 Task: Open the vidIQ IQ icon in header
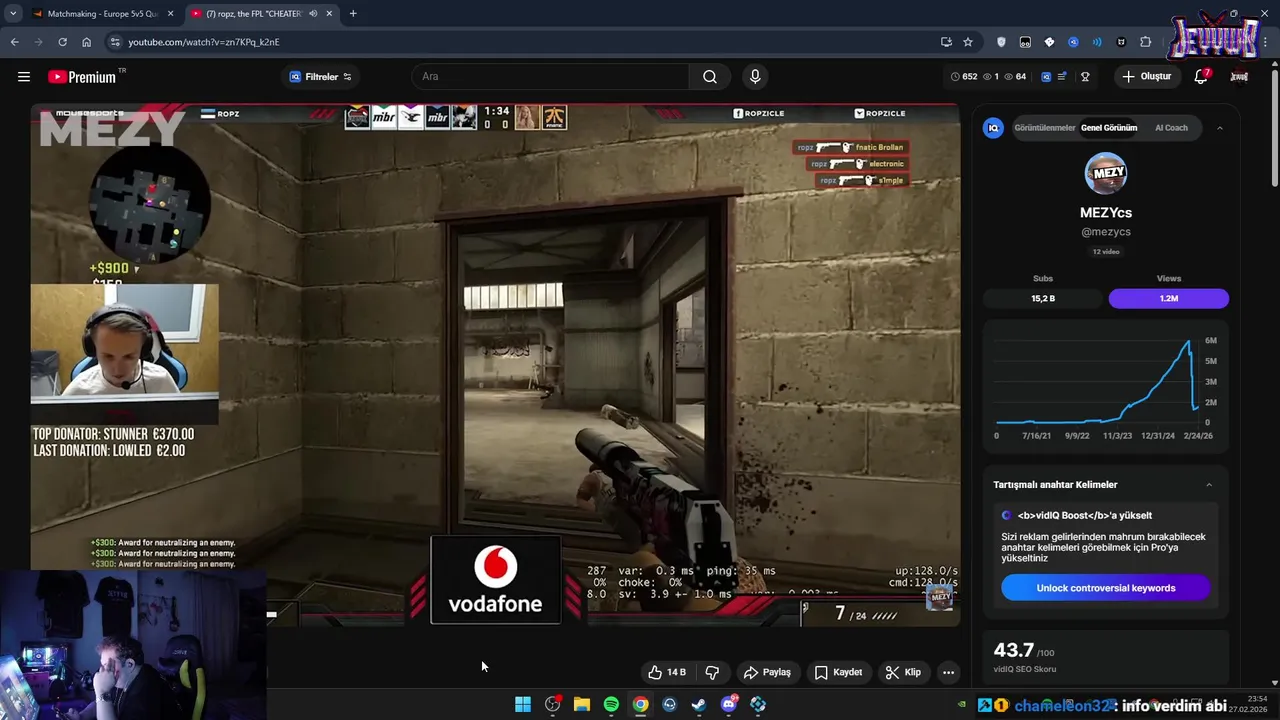1046,77
